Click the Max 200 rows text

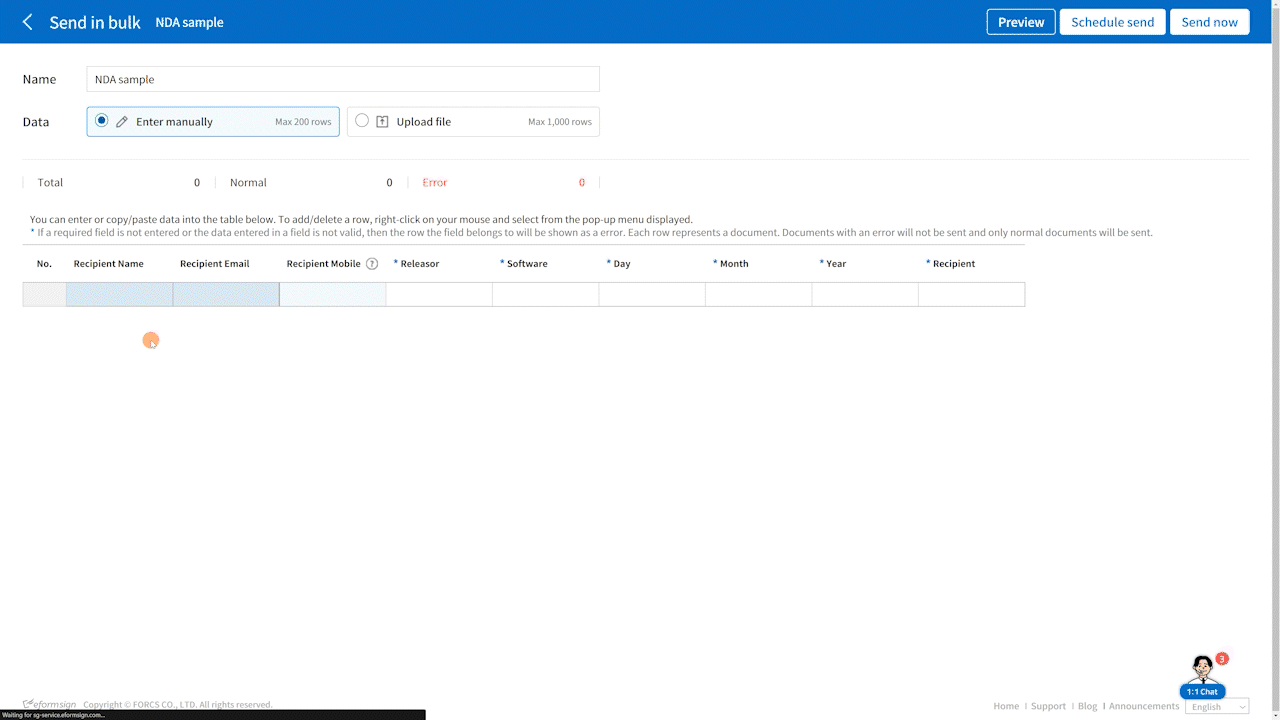[x=303, y=122]
